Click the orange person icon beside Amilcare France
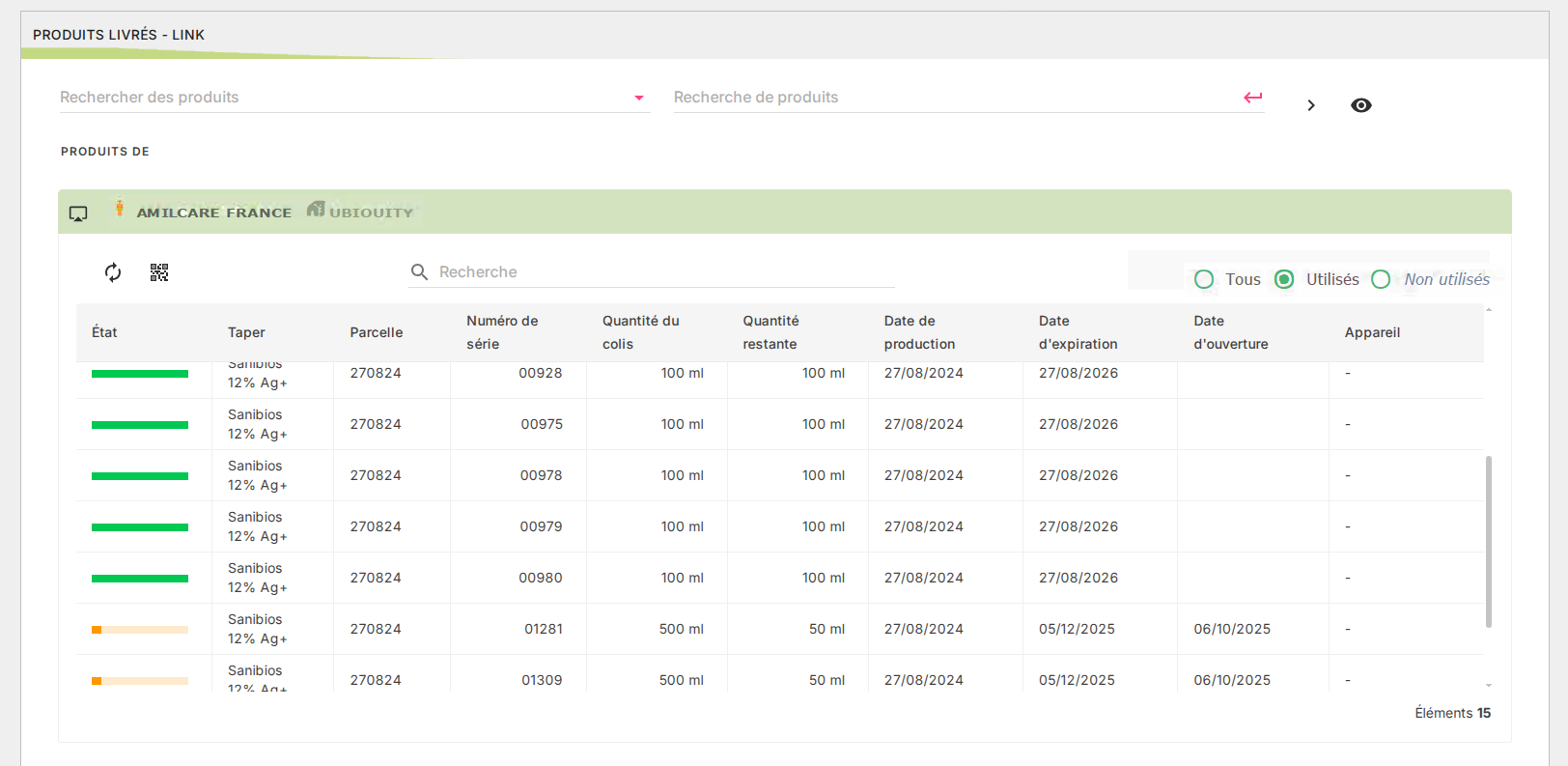 pyautogui.click(x=120, y=209)
